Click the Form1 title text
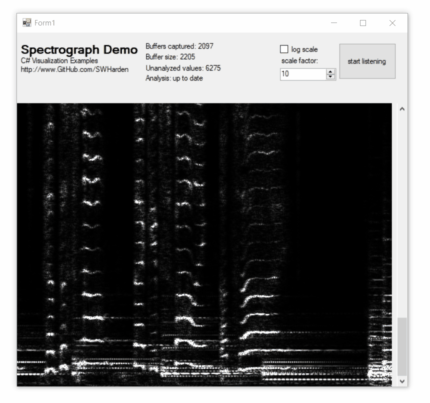This screenshot has width=430, height=403. (45, 23)
